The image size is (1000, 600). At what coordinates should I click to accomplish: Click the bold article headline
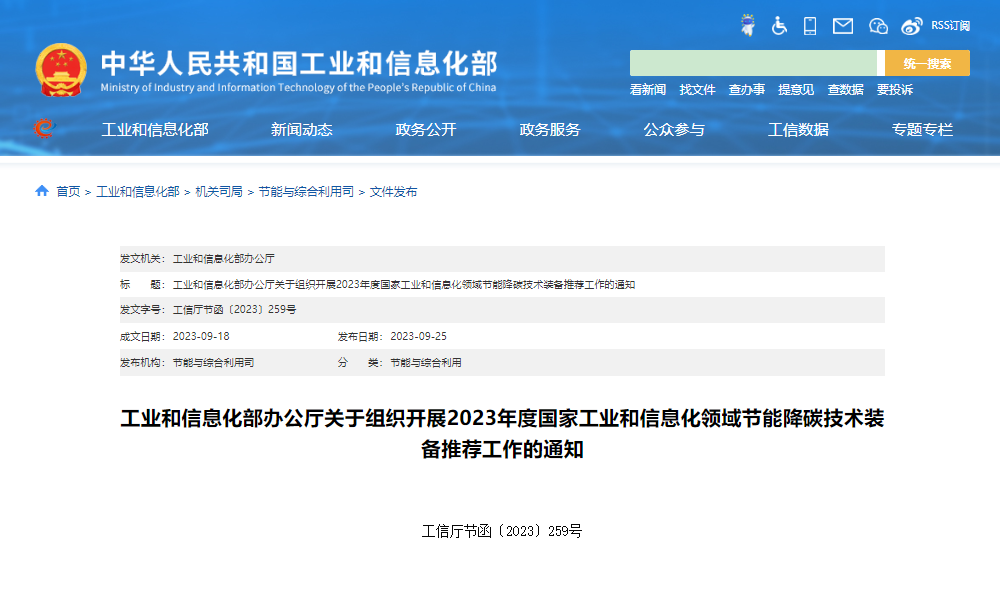[x=502, y=434]
